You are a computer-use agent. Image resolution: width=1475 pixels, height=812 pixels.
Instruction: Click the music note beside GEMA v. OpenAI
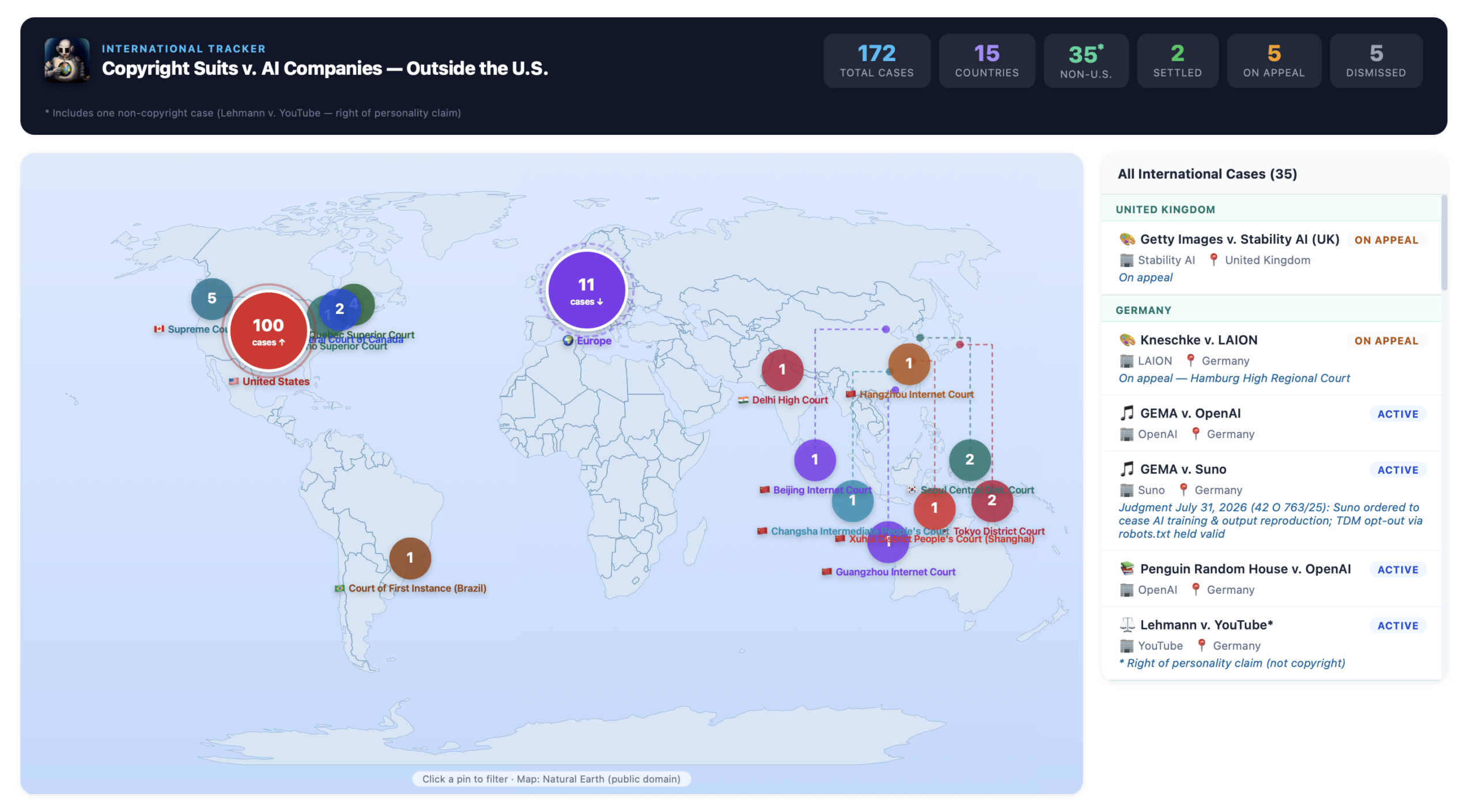tap(1126, 413)
